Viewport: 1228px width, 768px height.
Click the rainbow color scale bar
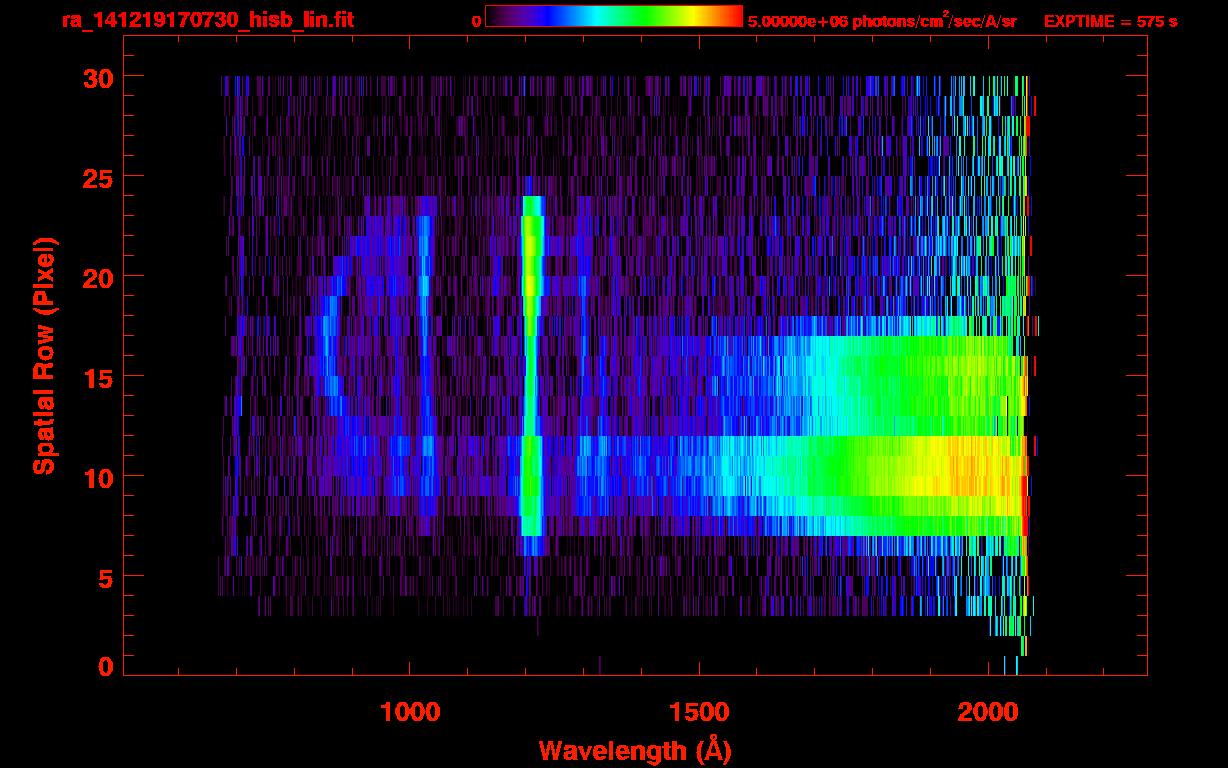pyautogui.click(x=614, y=16)
